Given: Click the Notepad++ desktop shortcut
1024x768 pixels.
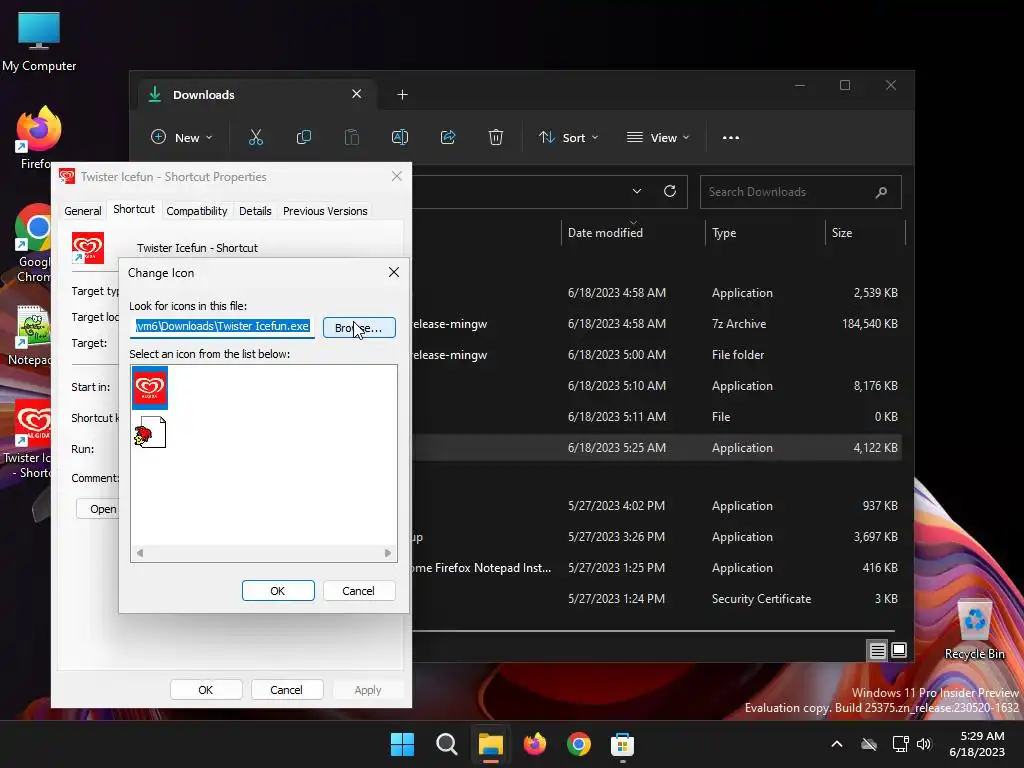Looking at the screenshot, I should click(31, 334).
